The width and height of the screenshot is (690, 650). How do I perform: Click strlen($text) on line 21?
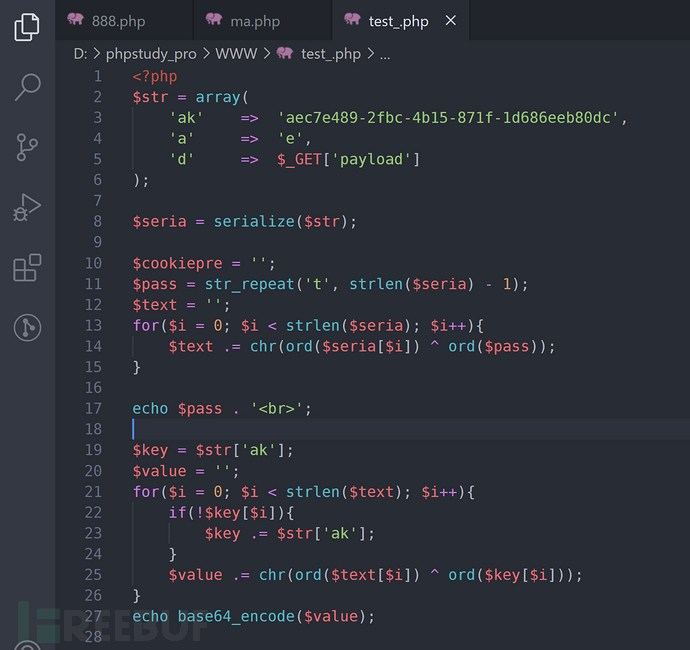(344, 492)
